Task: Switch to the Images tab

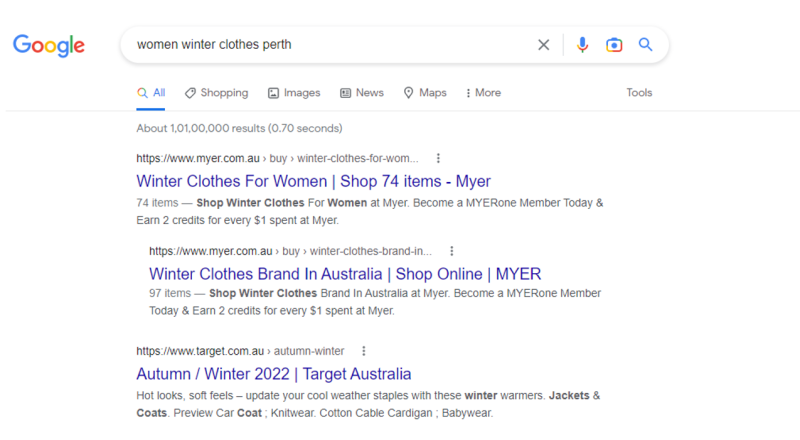Action: pos(294,93)
